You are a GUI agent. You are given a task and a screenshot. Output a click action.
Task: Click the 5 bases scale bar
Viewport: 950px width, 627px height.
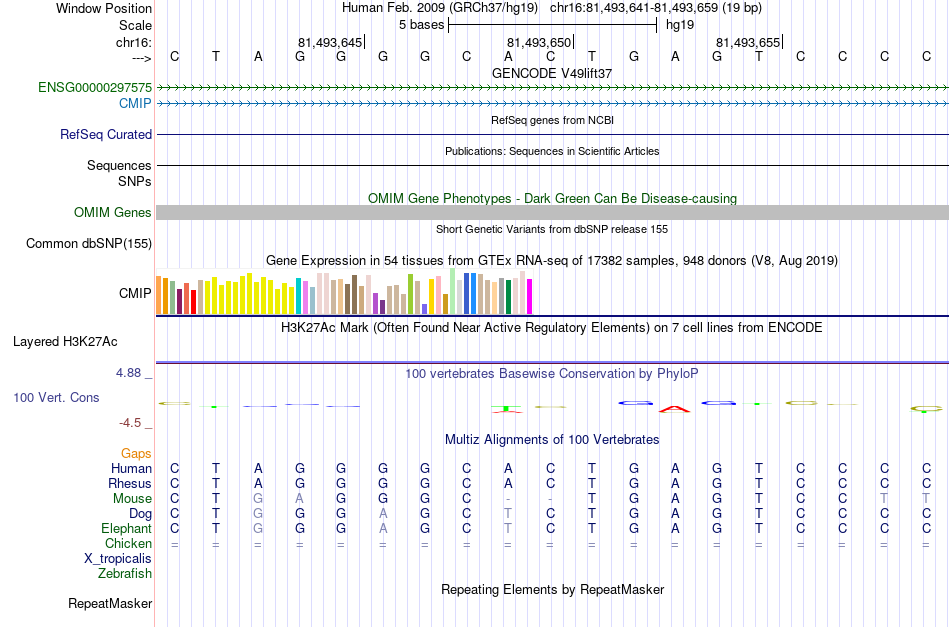553,25
